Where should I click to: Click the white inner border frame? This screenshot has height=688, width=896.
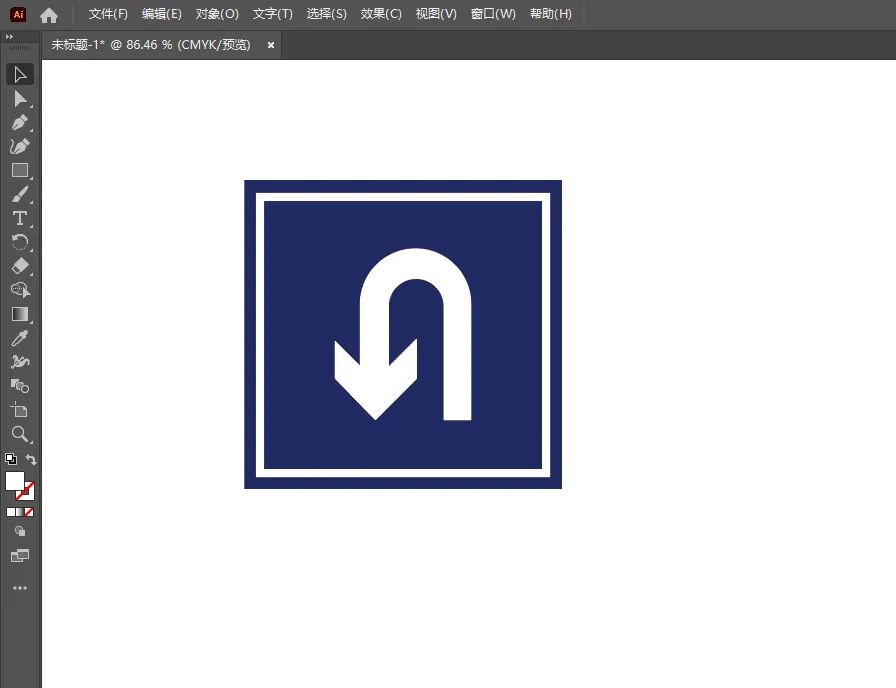pyautogui.click(x=403, y=197)
